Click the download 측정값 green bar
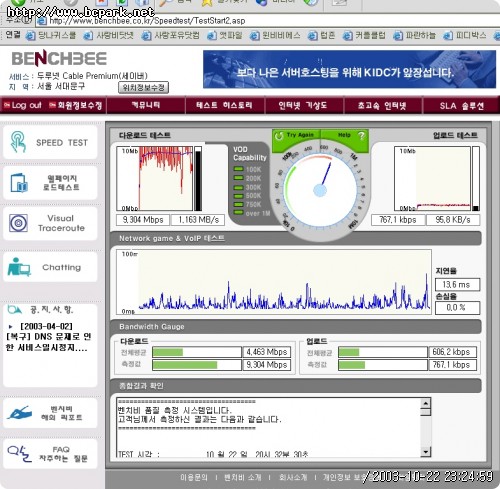Screen dimensions: 500x489 (x=185, y=365)
